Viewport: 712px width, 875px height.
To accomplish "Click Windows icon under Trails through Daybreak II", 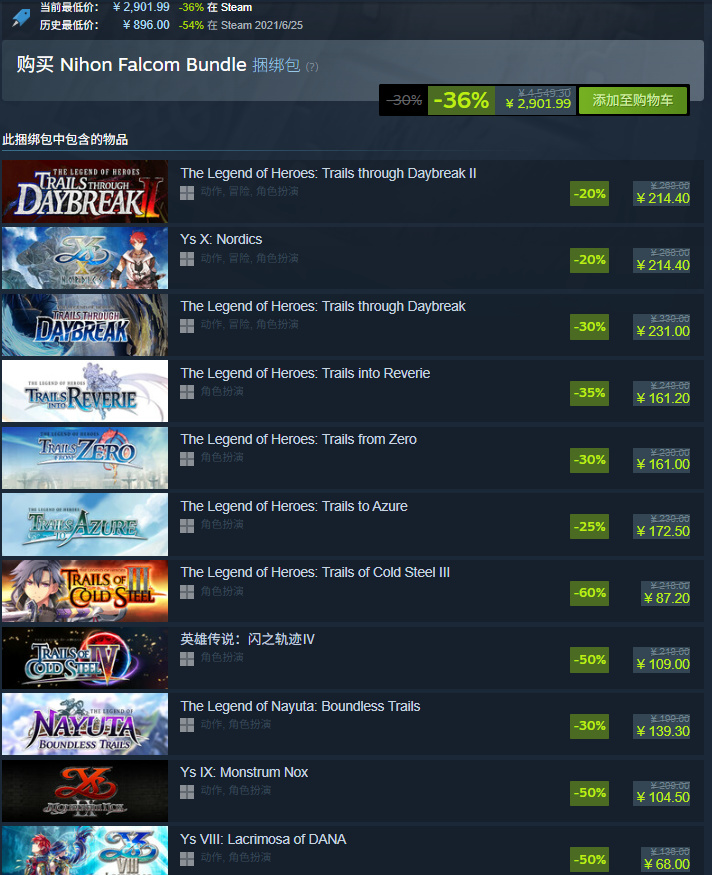I will (x=187, y=193).
